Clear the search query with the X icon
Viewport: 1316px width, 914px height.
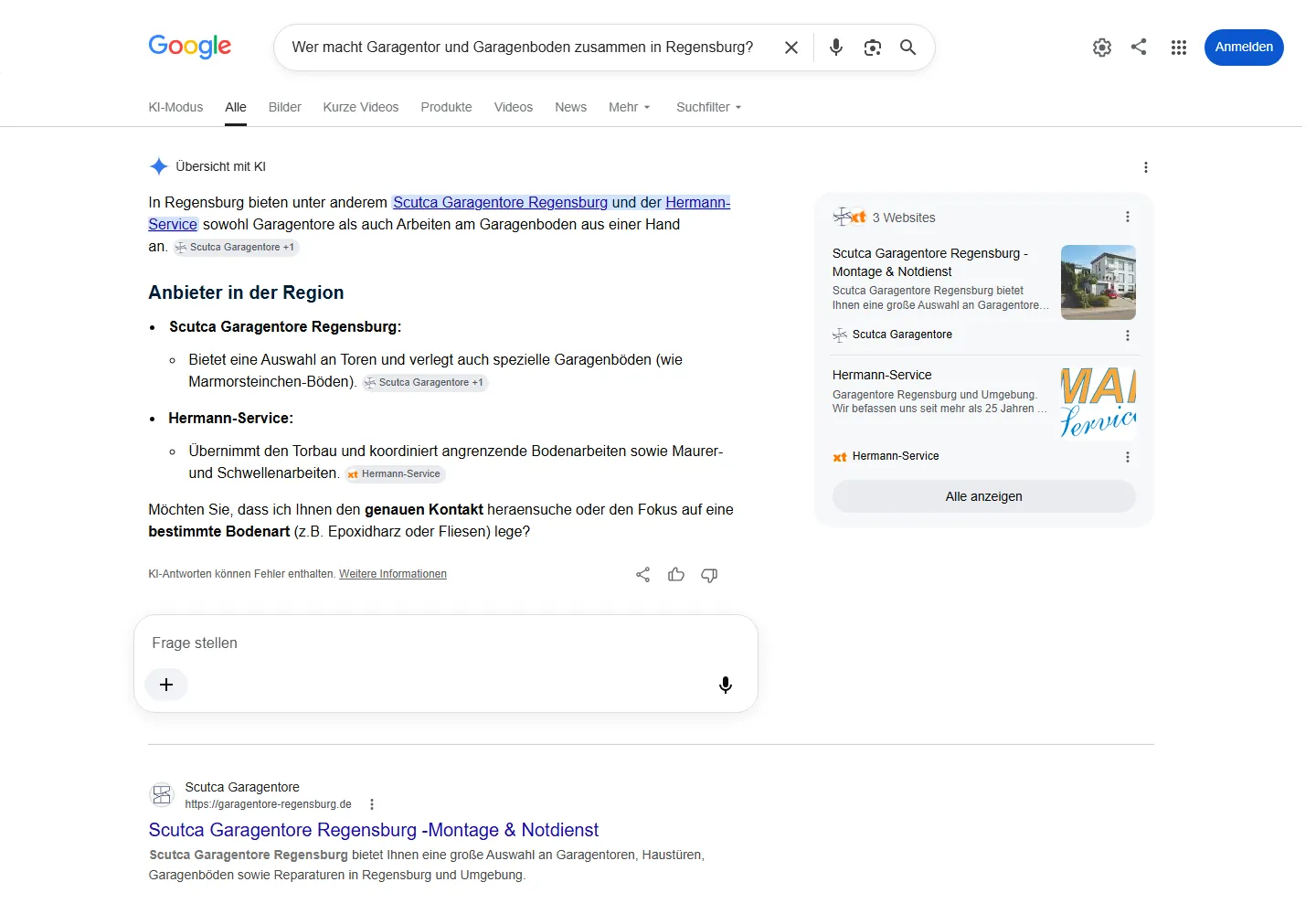791,48
